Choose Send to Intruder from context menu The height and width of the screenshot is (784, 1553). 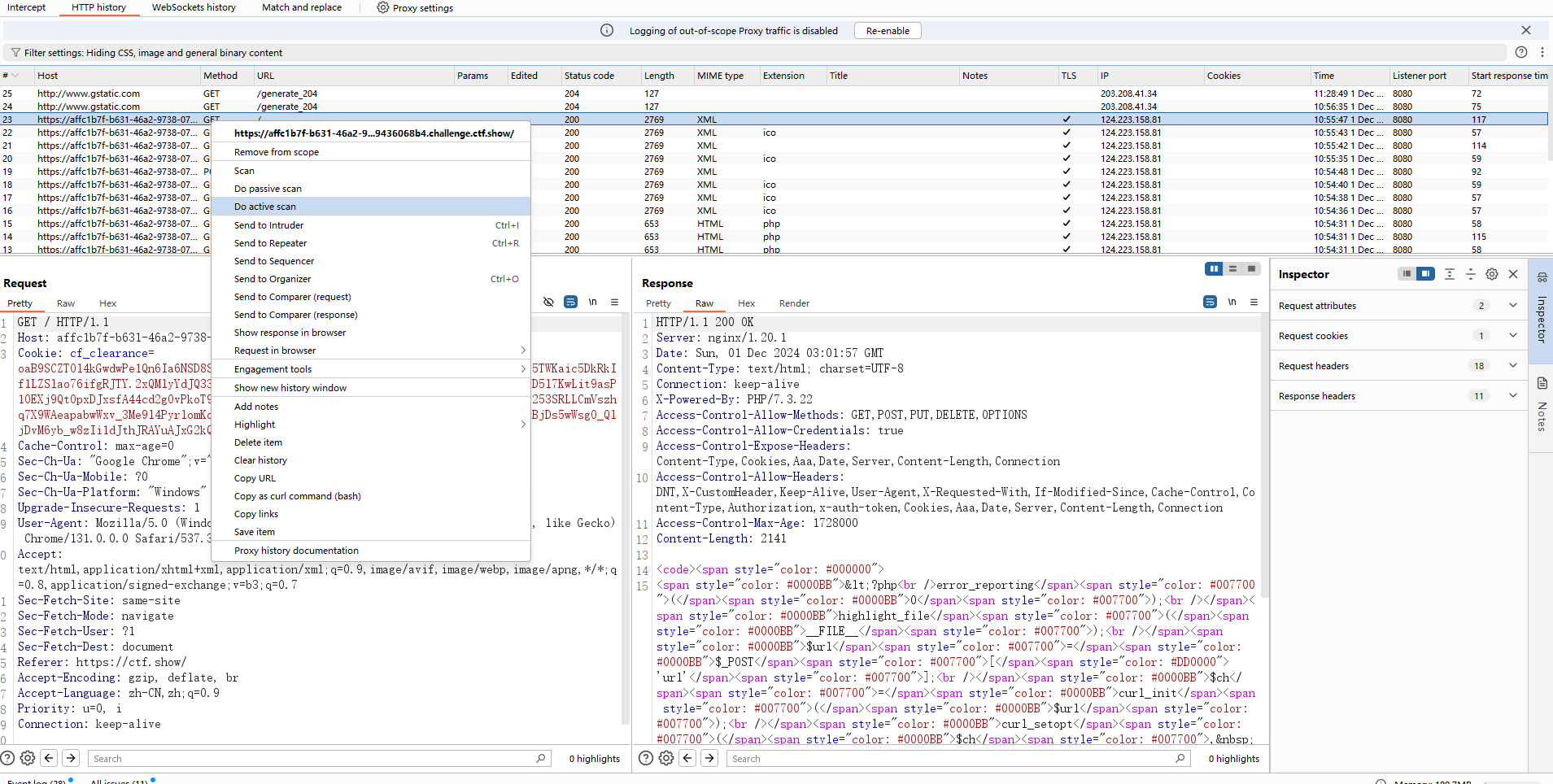pyautogui.click(x=371, y=225)
